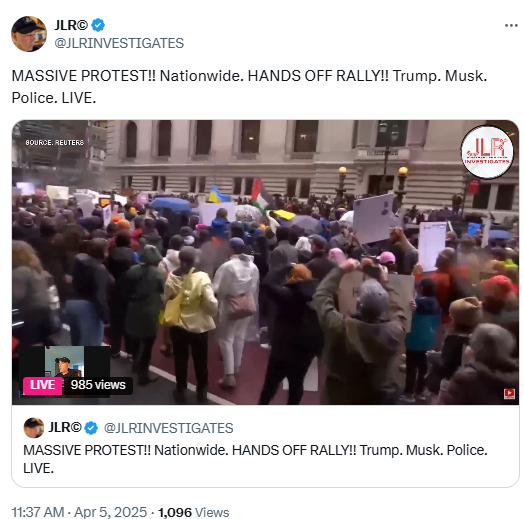Click the 11:37 AM · Apr 5, 2025 timestamp

tap(80, 512)
